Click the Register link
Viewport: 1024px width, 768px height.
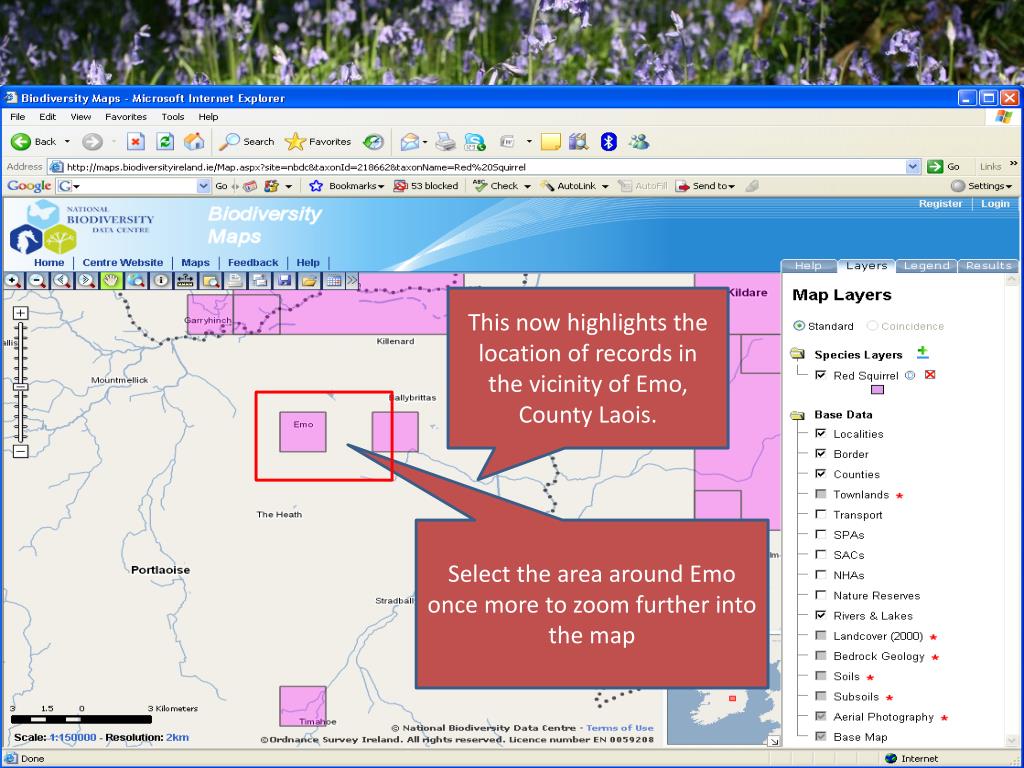tap(940, 204)
